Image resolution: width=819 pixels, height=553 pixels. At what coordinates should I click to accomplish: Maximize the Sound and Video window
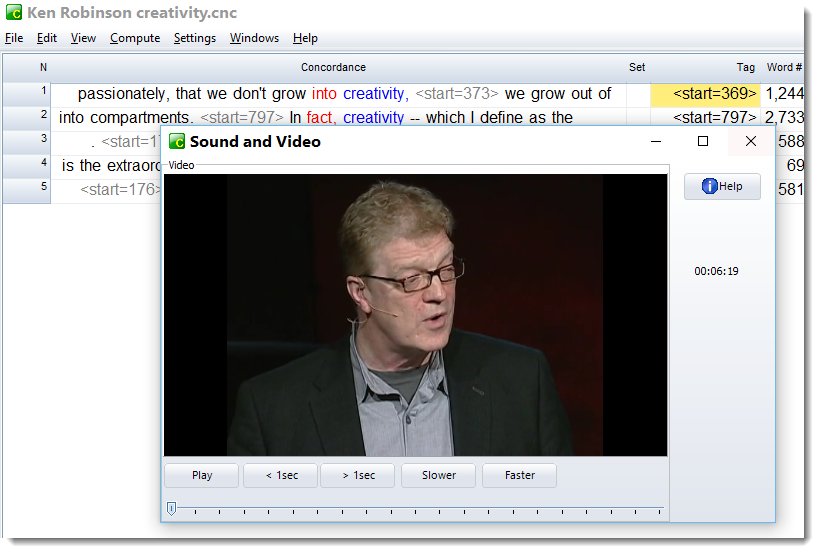[703, 142]
